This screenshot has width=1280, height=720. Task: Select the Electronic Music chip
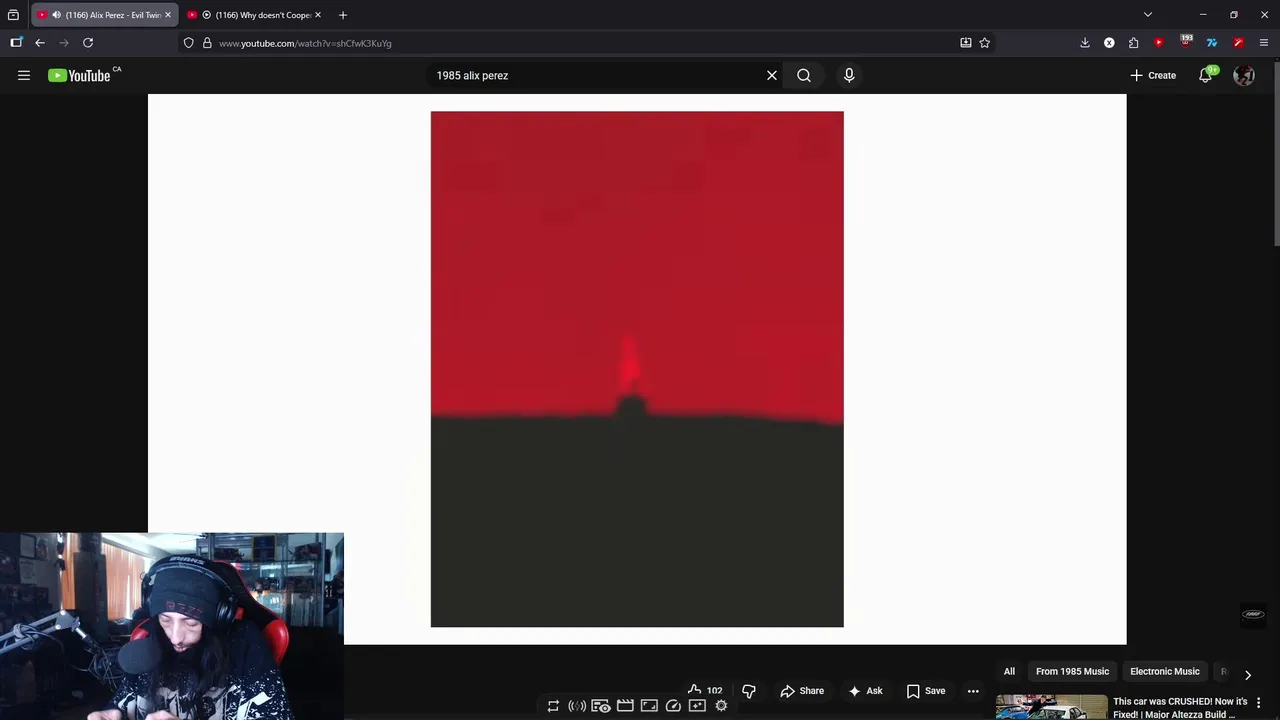(x=1164, y=671)
